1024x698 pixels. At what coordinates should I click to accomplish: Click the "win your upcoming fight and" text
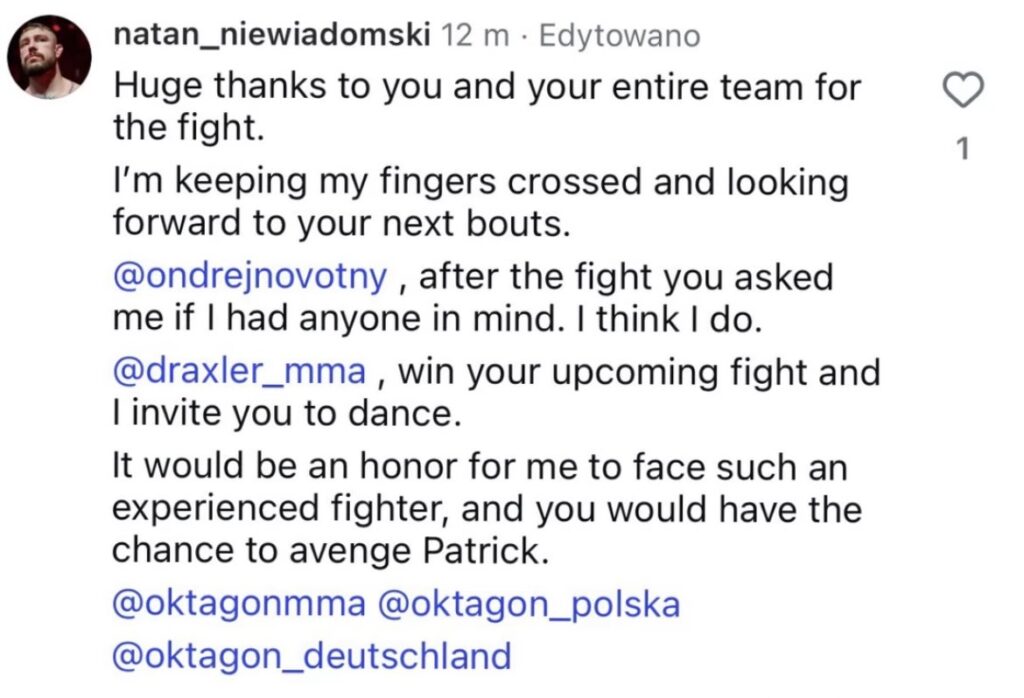tap(639, 373)
